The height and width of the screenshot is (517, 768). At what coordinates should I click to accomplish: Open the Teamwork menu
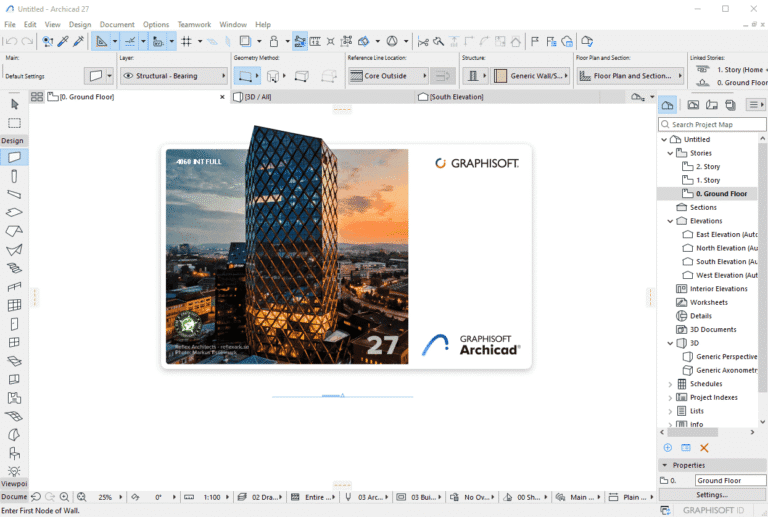coord(194,24)
